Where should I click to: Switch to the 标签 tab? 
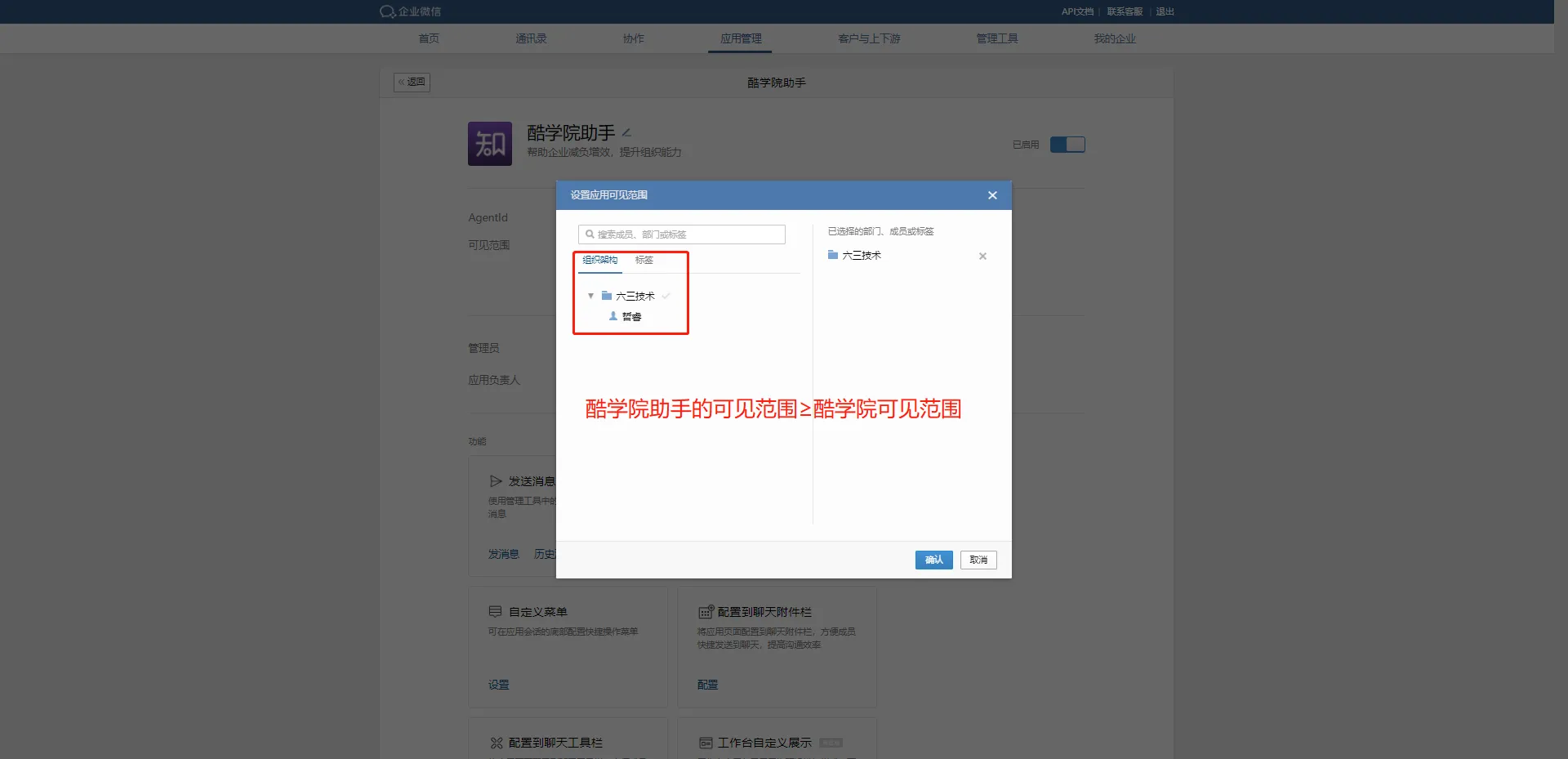(x=644, y=260)
